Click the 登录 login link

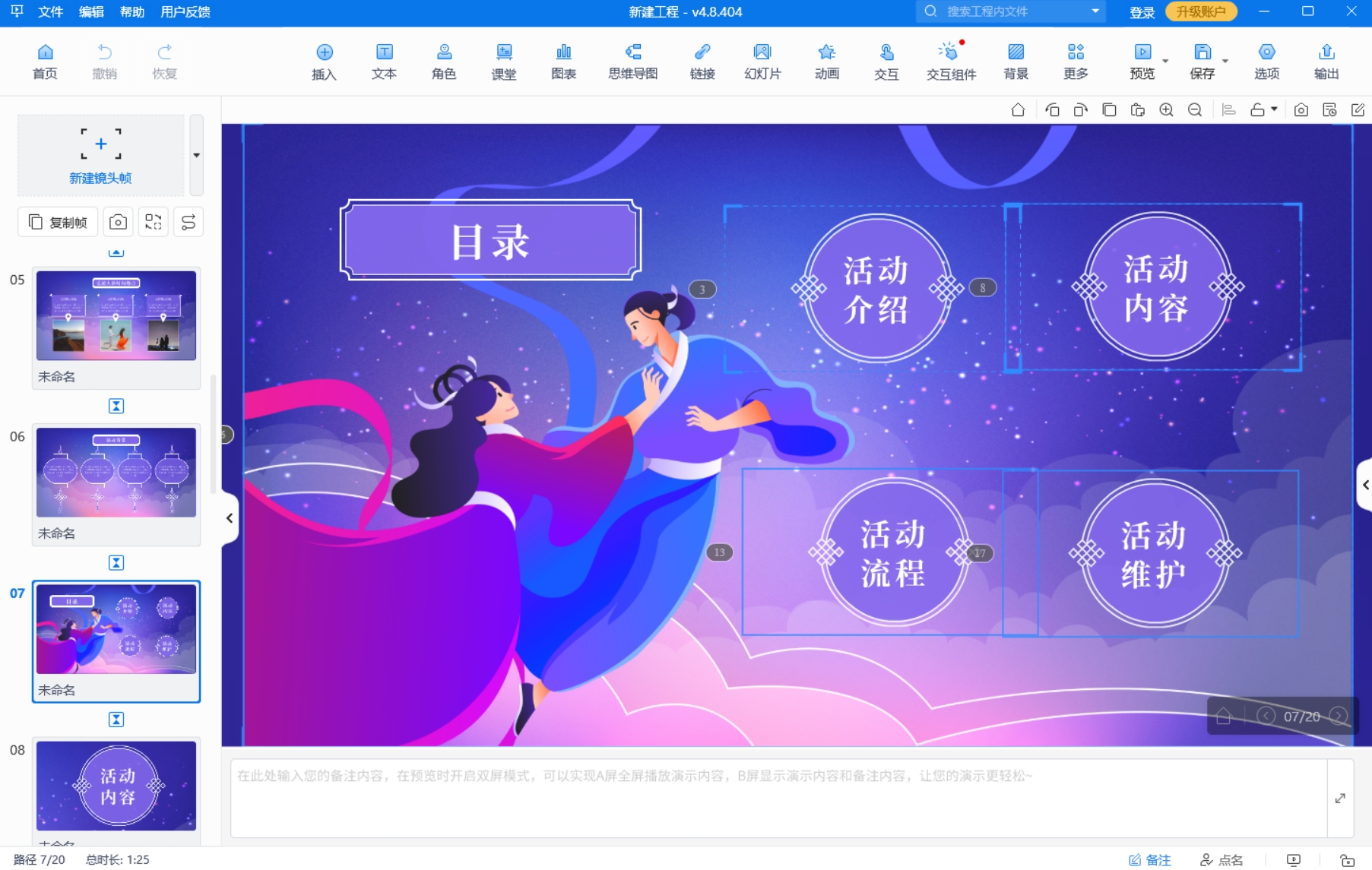1142,12
